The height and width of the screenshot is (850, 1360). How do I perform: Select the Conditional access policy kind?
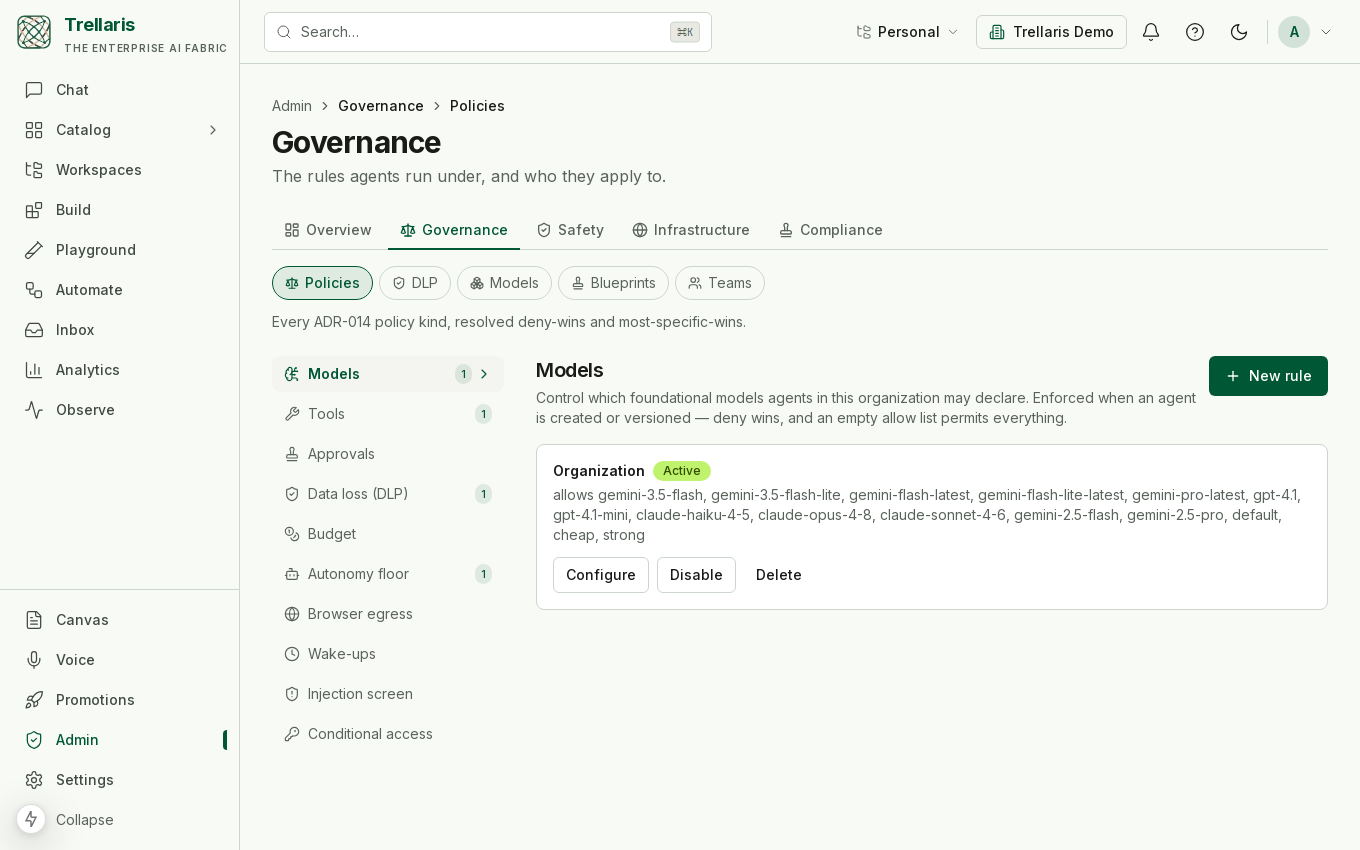point(388,734)
